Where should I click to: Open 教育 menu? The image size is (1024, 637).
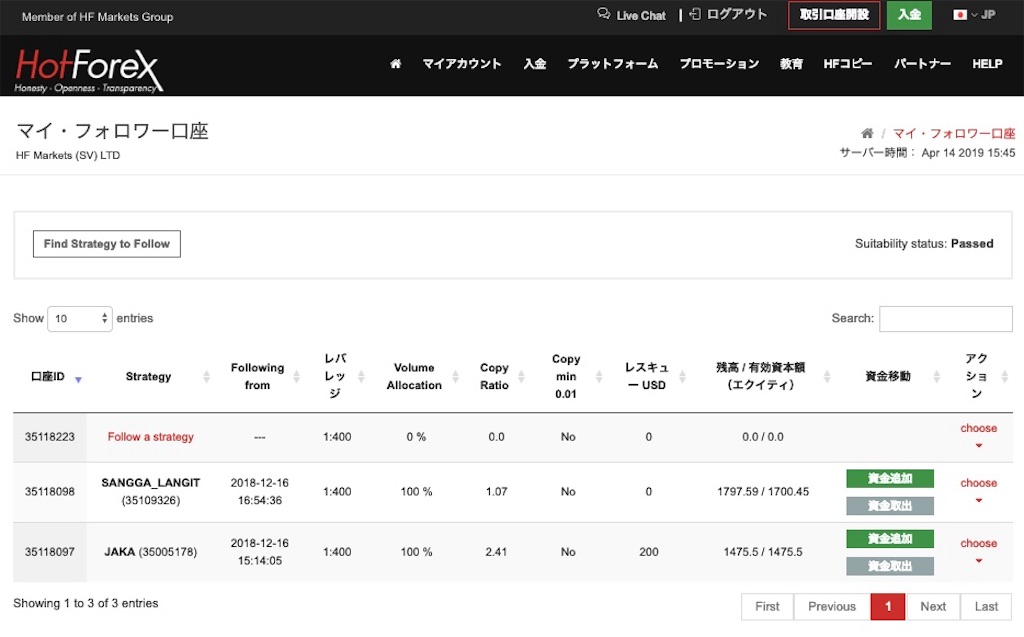click(x=791, y=63)
